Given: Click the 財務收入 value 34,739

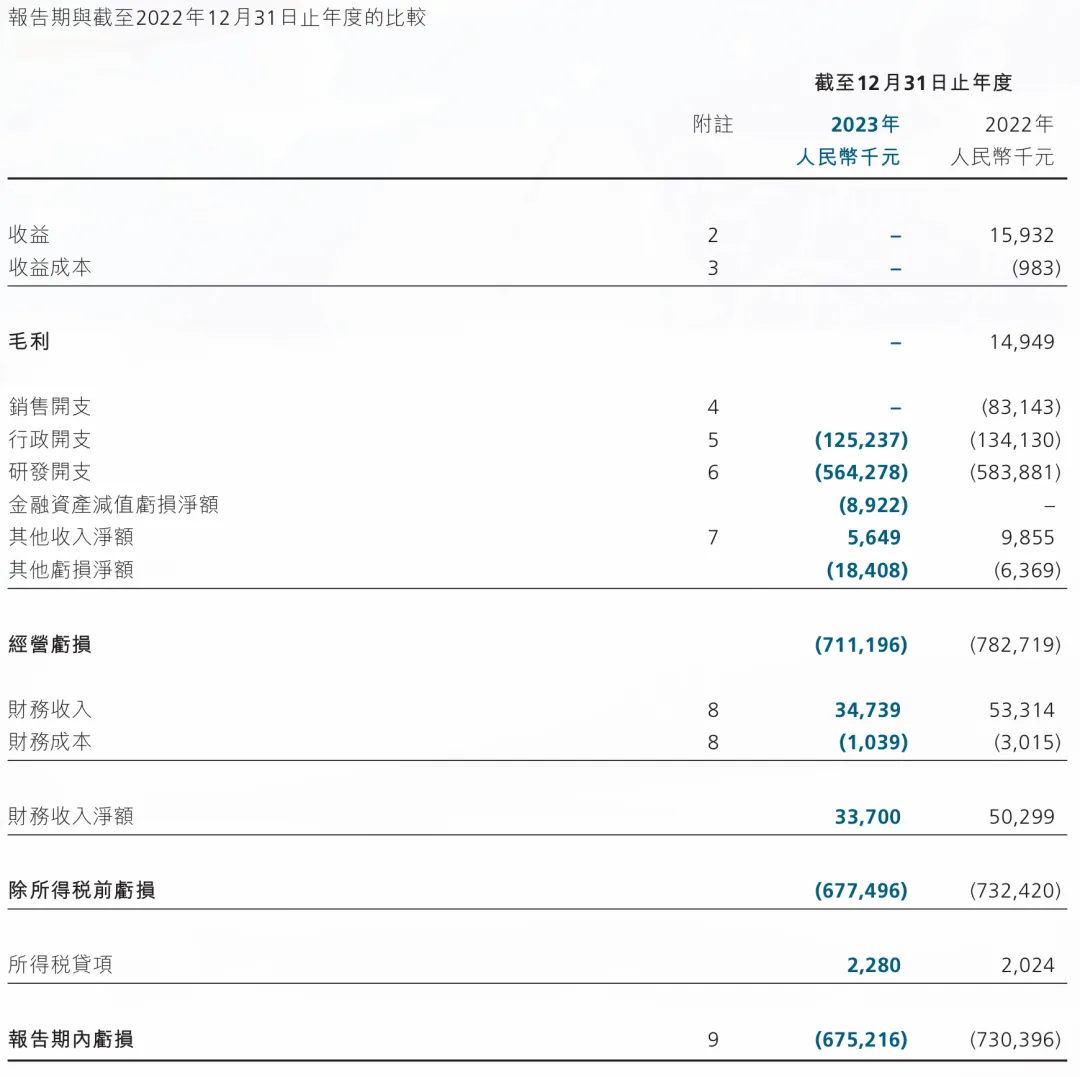Looking at the screenshot, I should click(867, 710).
